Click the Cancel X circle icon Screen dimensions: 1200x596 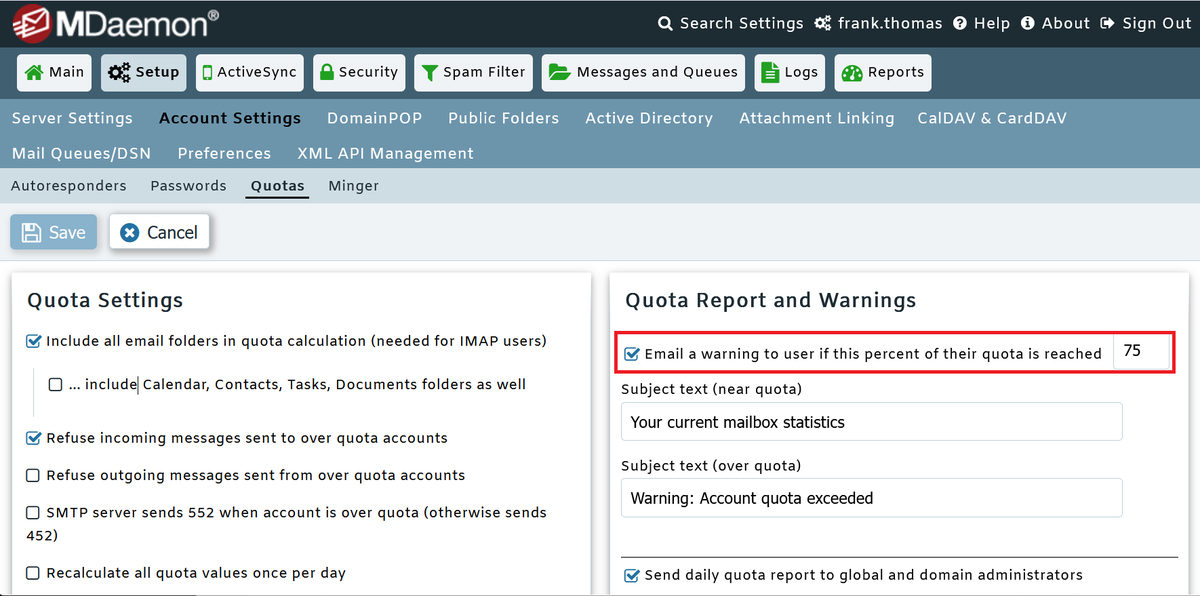click(129, 232)
